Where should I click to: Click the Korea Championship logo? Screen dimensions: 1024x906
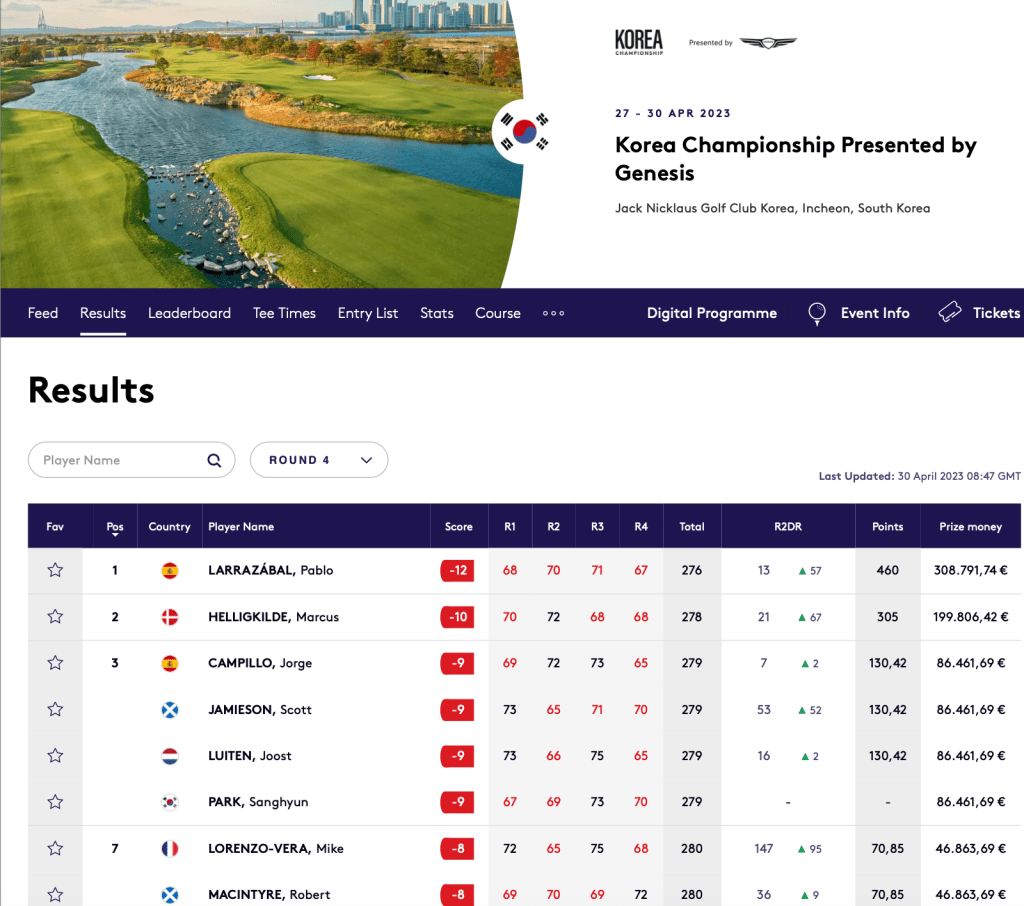tap(639, 43)
